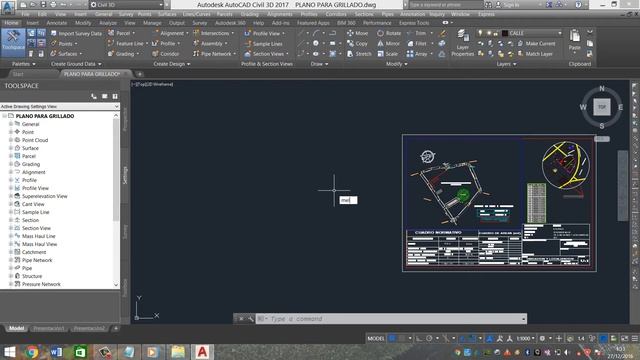Toggle MODEL space button in status bar

point(376,338)
